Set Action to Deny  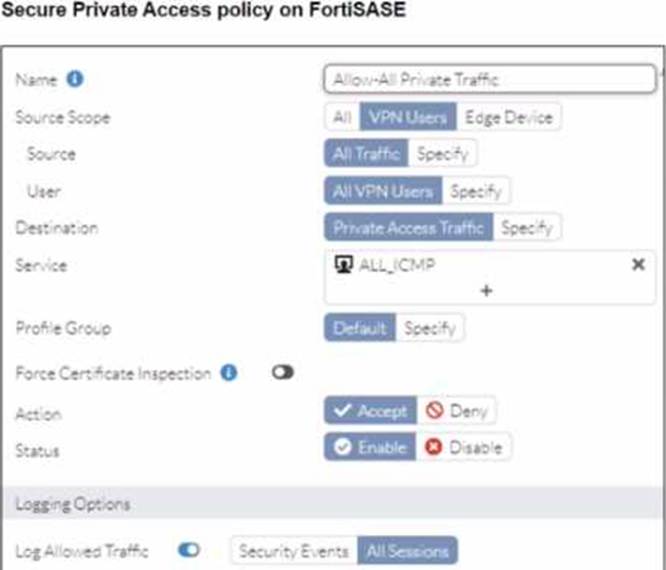[455, 411]
